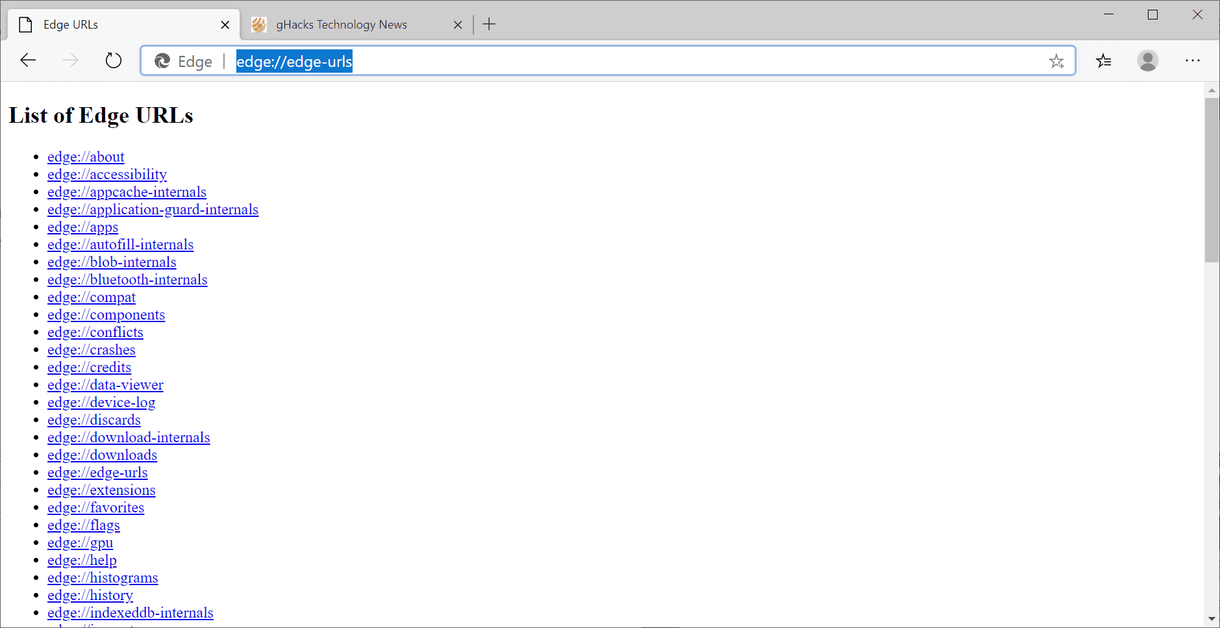
Task: Open the edge://help link
Action: point(82,559)
